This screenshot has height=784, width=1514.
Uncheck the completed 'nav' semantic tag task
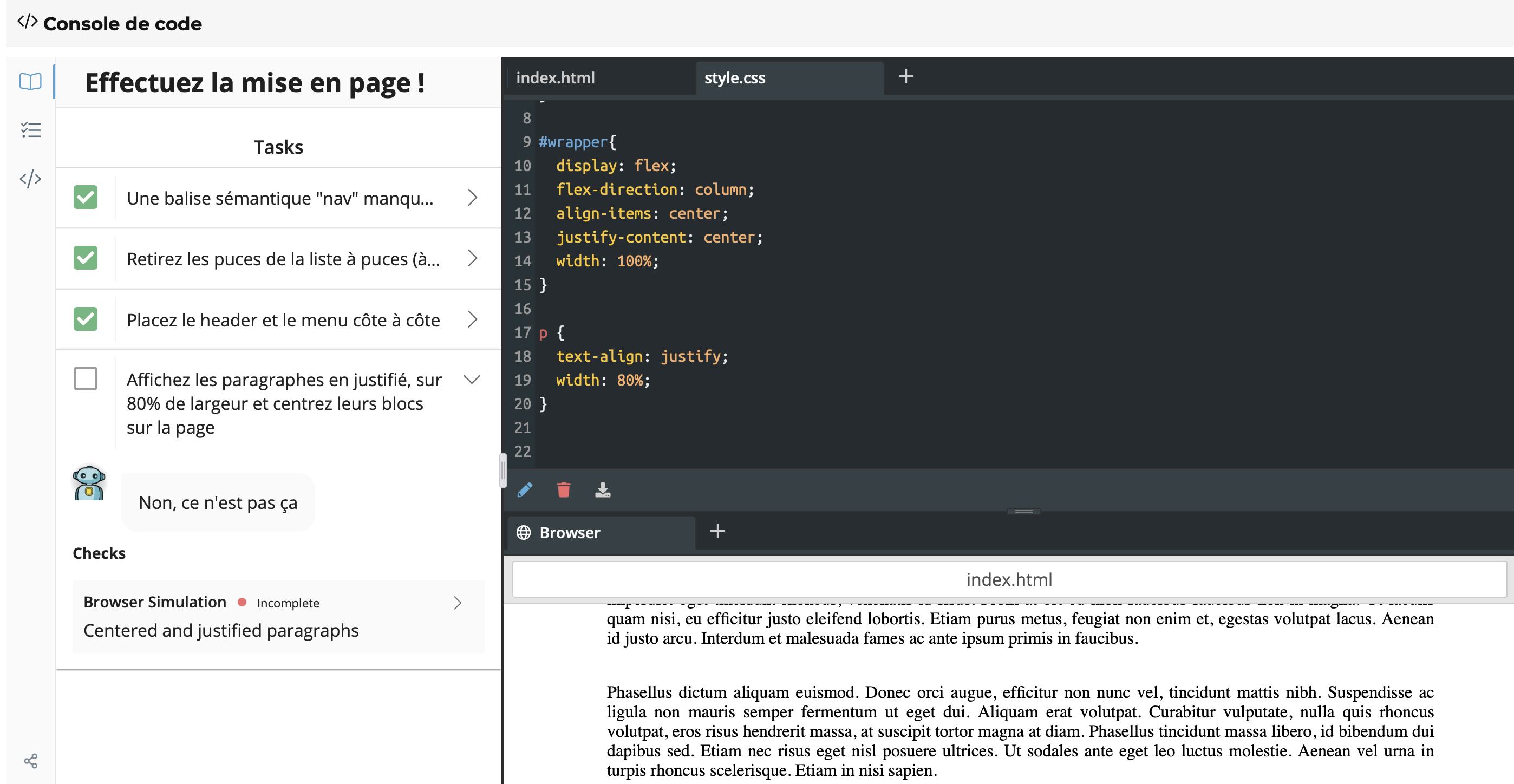[x=85, y=198]
